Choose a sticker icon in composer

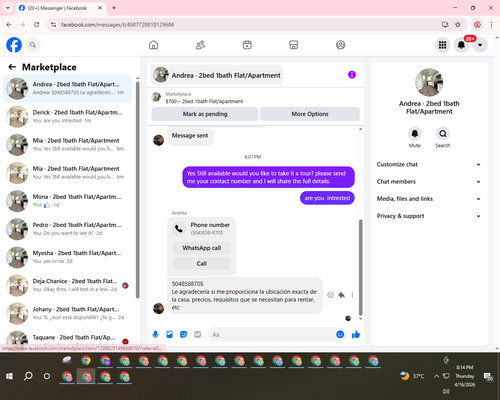tap(184, 334)
